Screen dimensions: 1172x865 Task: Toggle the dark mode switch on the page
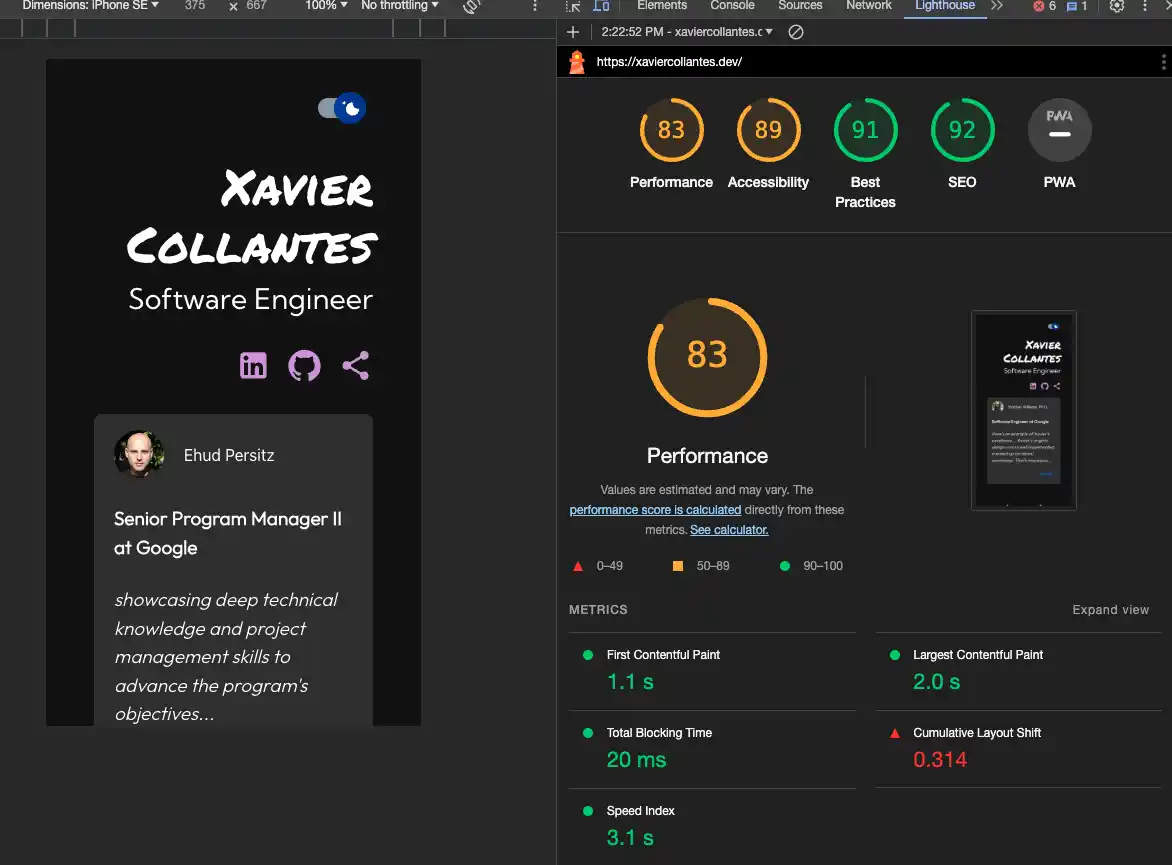pos(342,108)
